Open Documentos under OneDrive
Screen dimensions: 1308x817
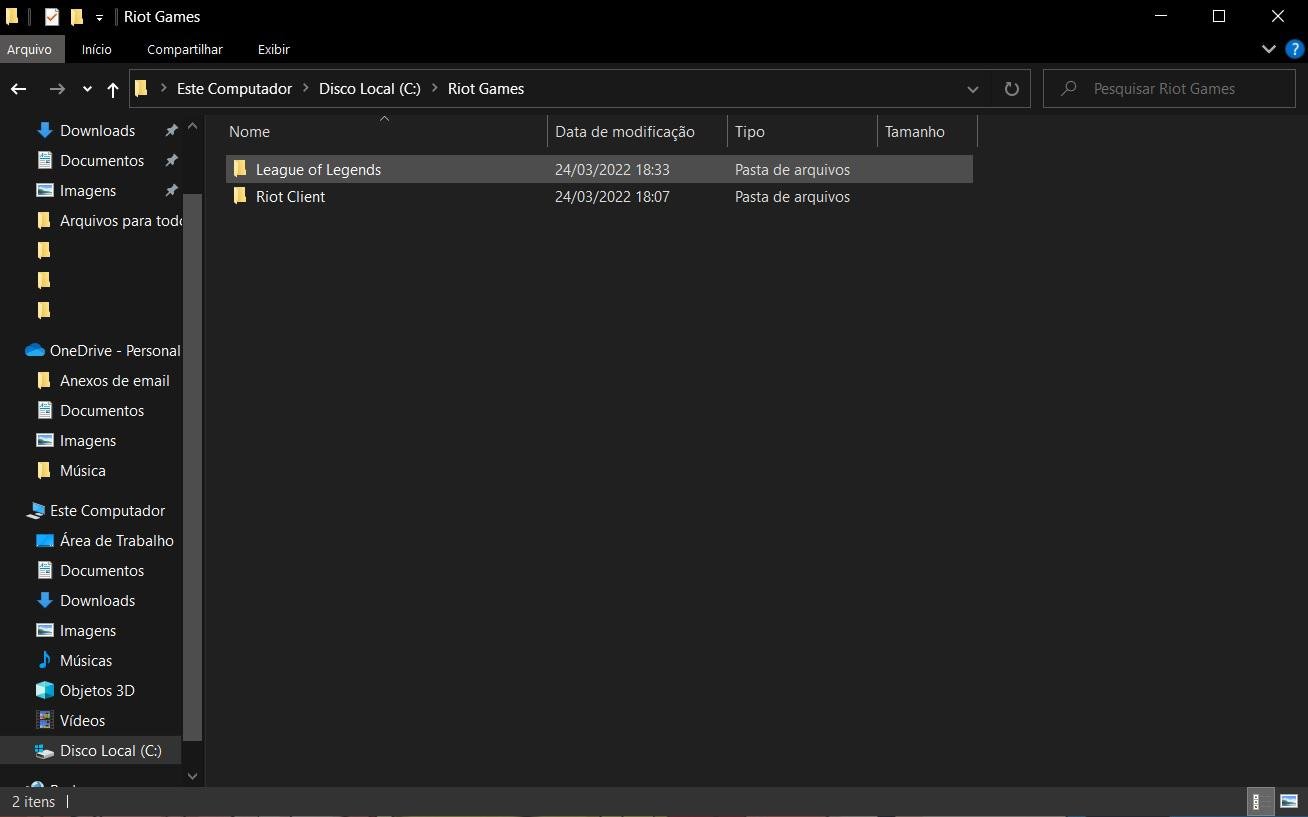tap(102, 411)
